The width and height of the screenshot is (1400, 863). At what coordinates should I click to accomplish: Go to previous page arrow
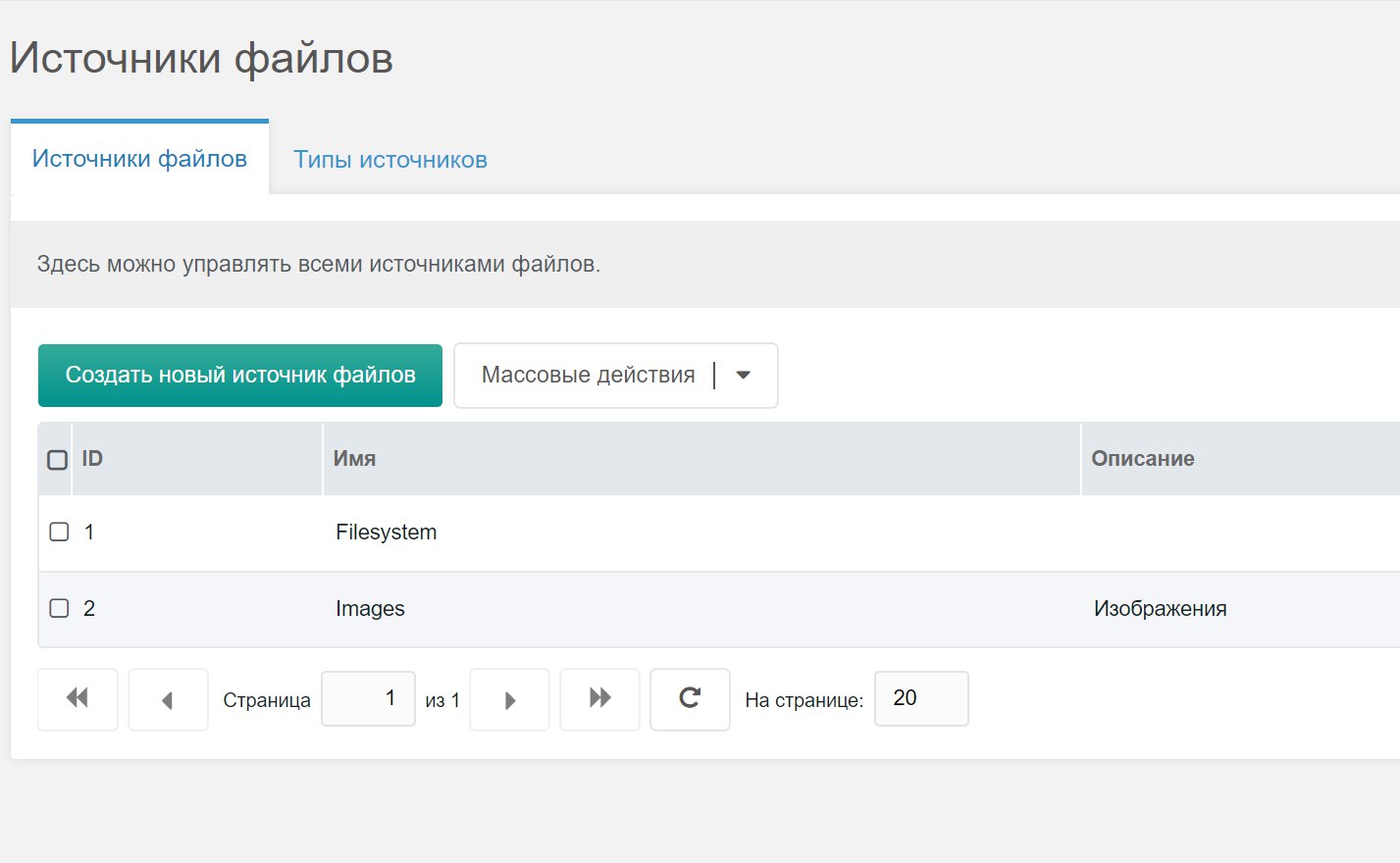tap(168, 699)
